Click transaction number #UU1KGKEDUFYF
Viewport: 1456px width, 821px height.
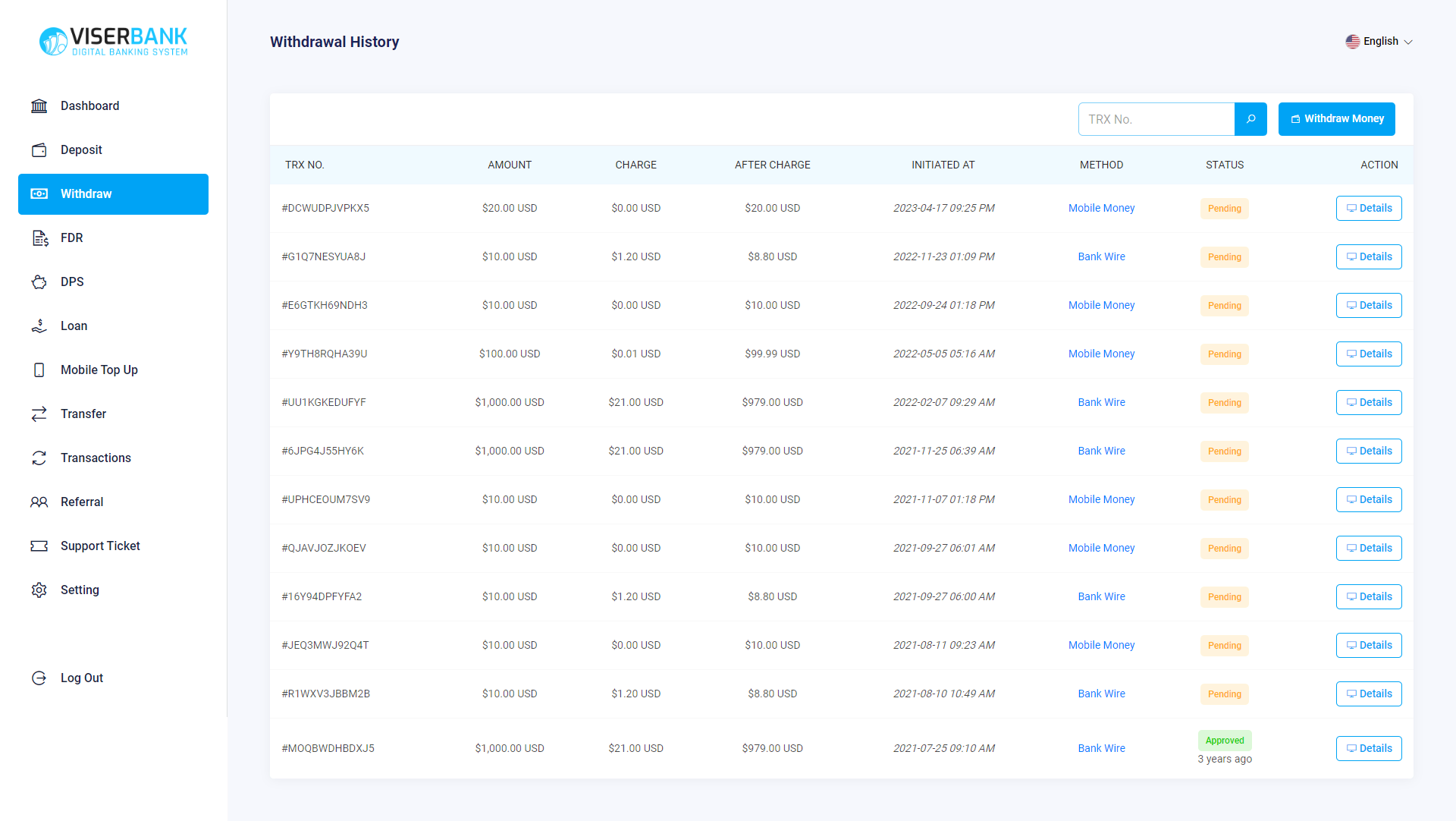pos(324,403)
